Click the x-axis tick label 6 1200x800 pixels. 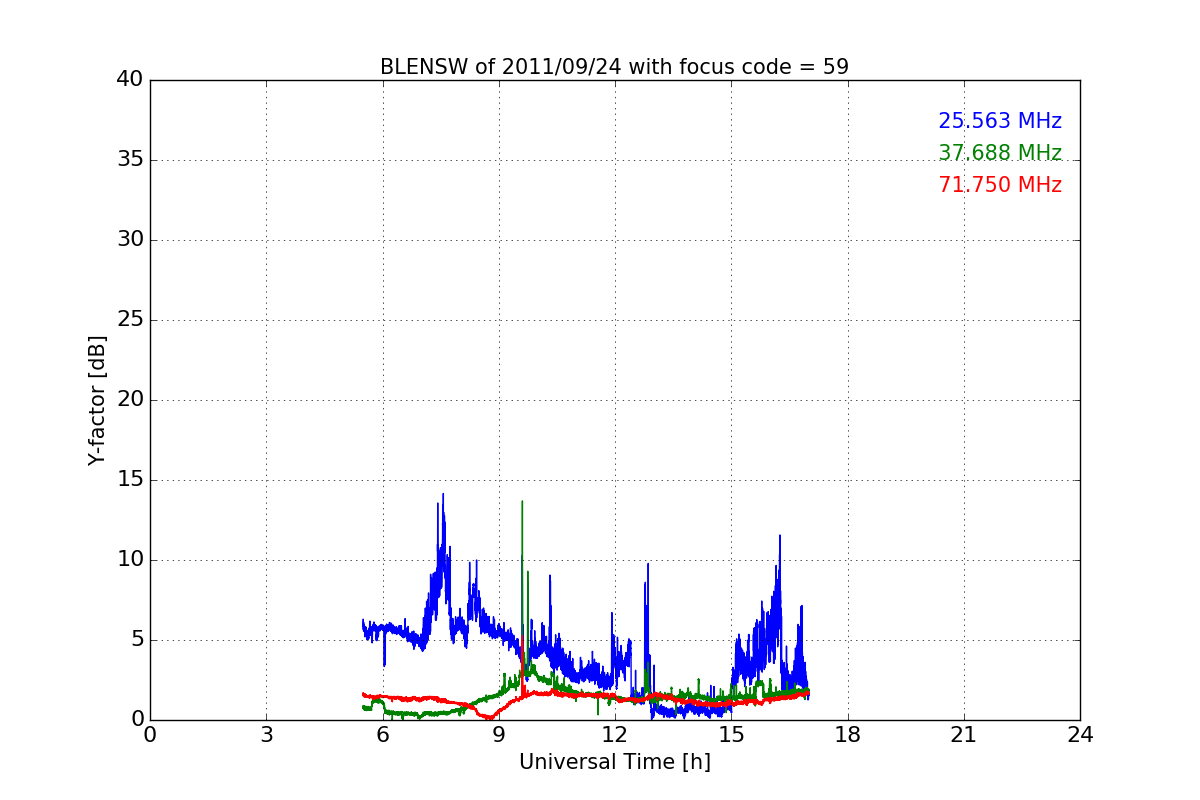point(382,734)
